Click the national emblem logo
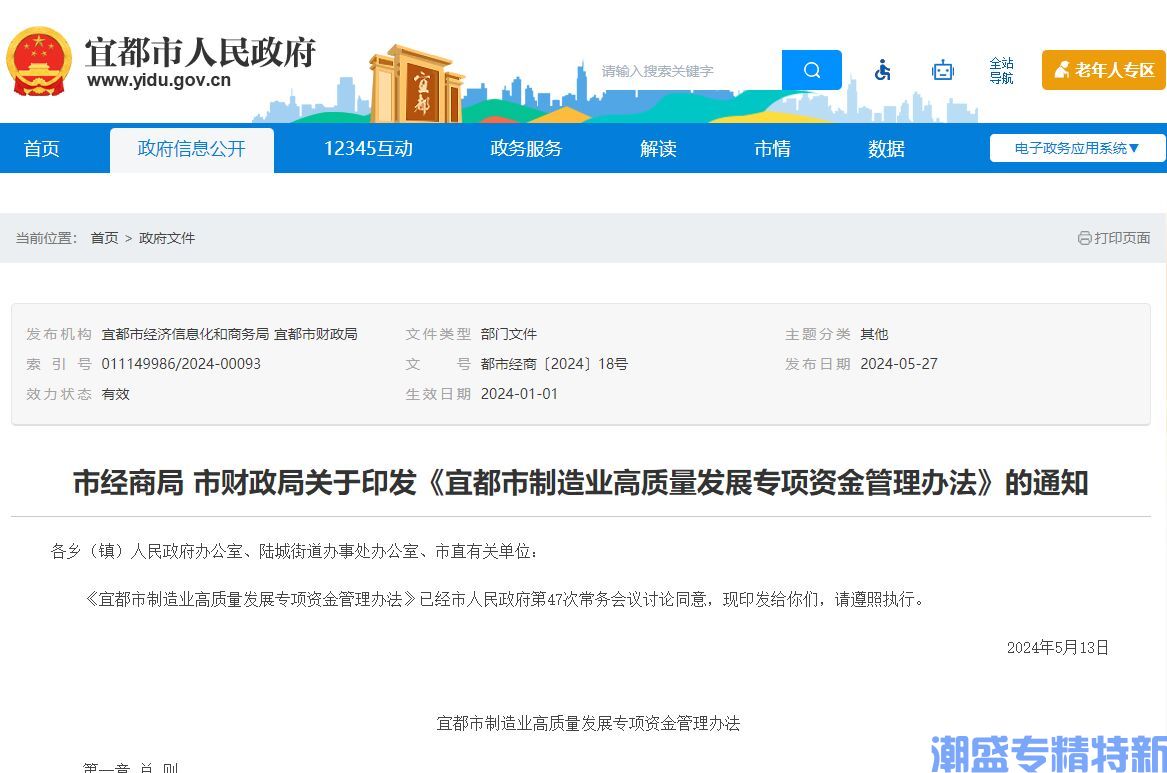The image size is (1167, 773). click(x=39, y=62)
